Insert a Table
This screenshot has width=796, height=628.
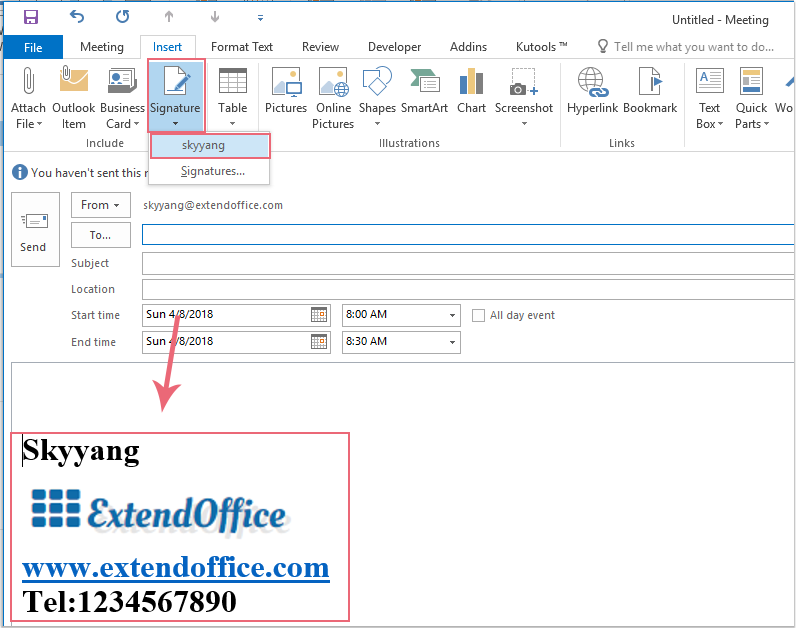coord(233,97)
